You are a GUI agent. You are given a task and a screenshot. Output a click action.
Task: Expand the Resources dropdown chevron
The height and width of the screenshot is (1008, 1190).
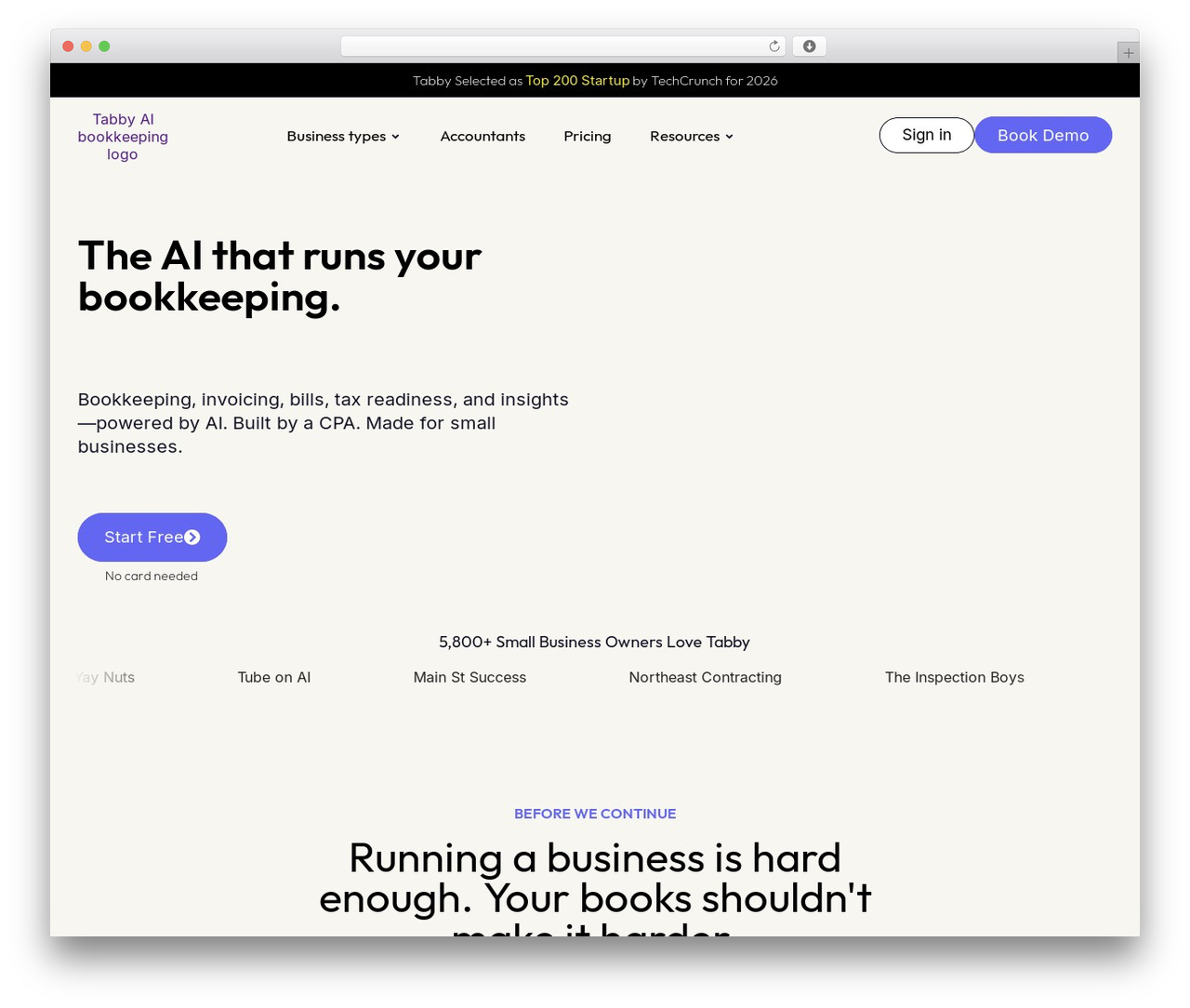729,137
